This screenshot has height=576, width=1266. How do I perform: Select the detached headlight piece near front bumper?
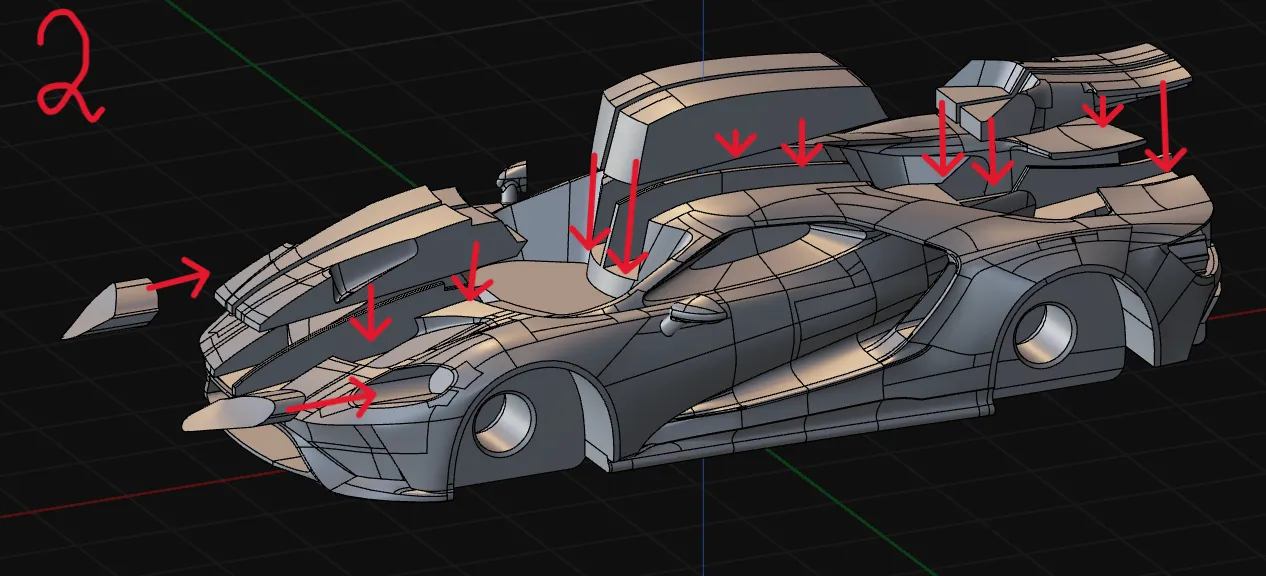(x=236, y=412)
